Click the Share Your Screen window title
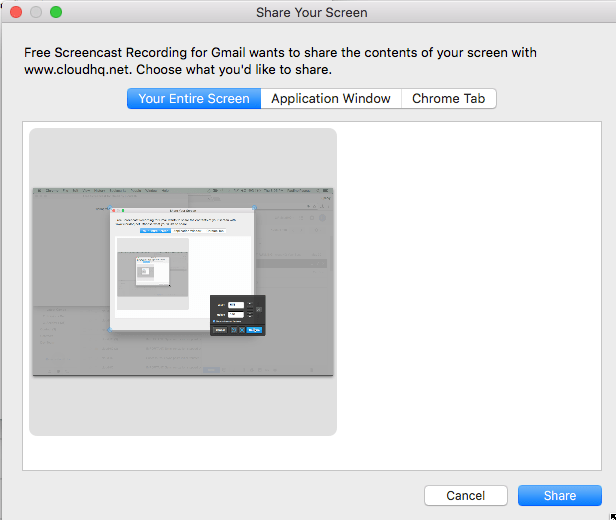 click(x=312, y=13)
